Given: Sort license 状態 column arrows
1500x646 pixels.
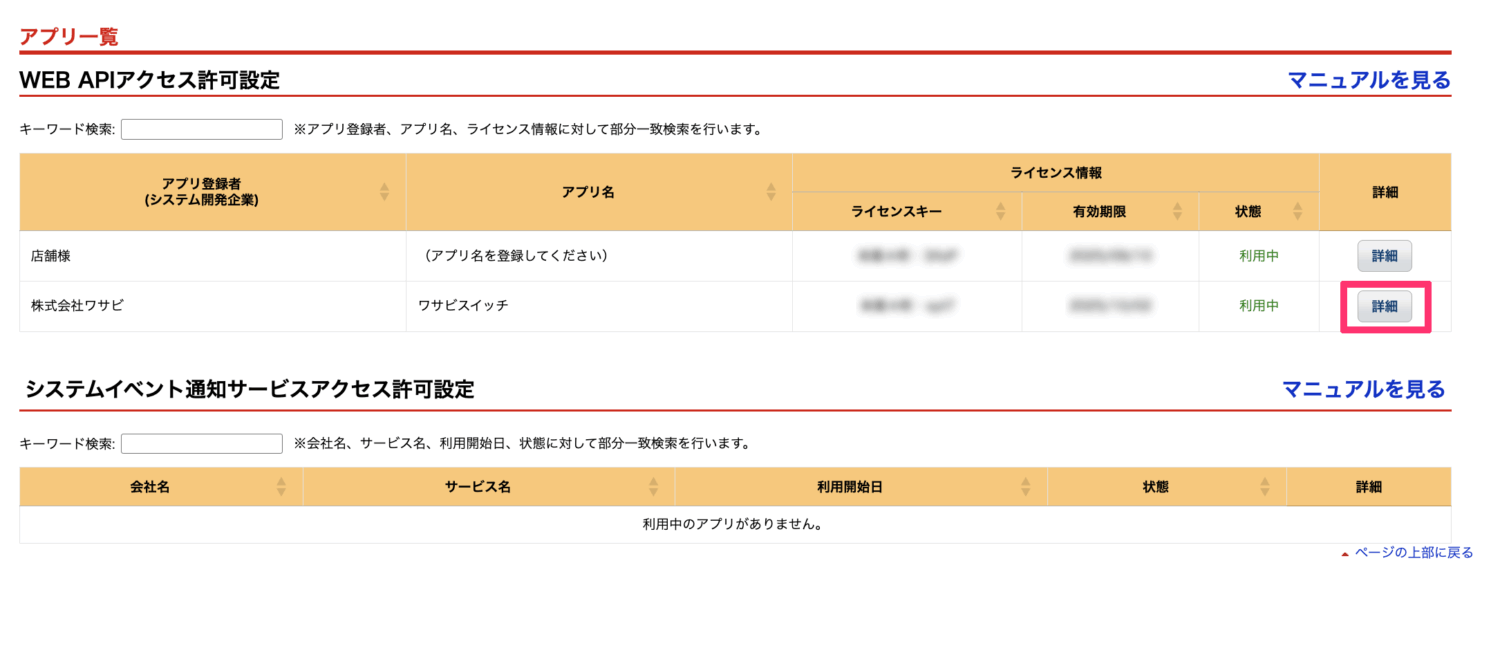Looking at the screenshot, I should tap(1298, 211).
